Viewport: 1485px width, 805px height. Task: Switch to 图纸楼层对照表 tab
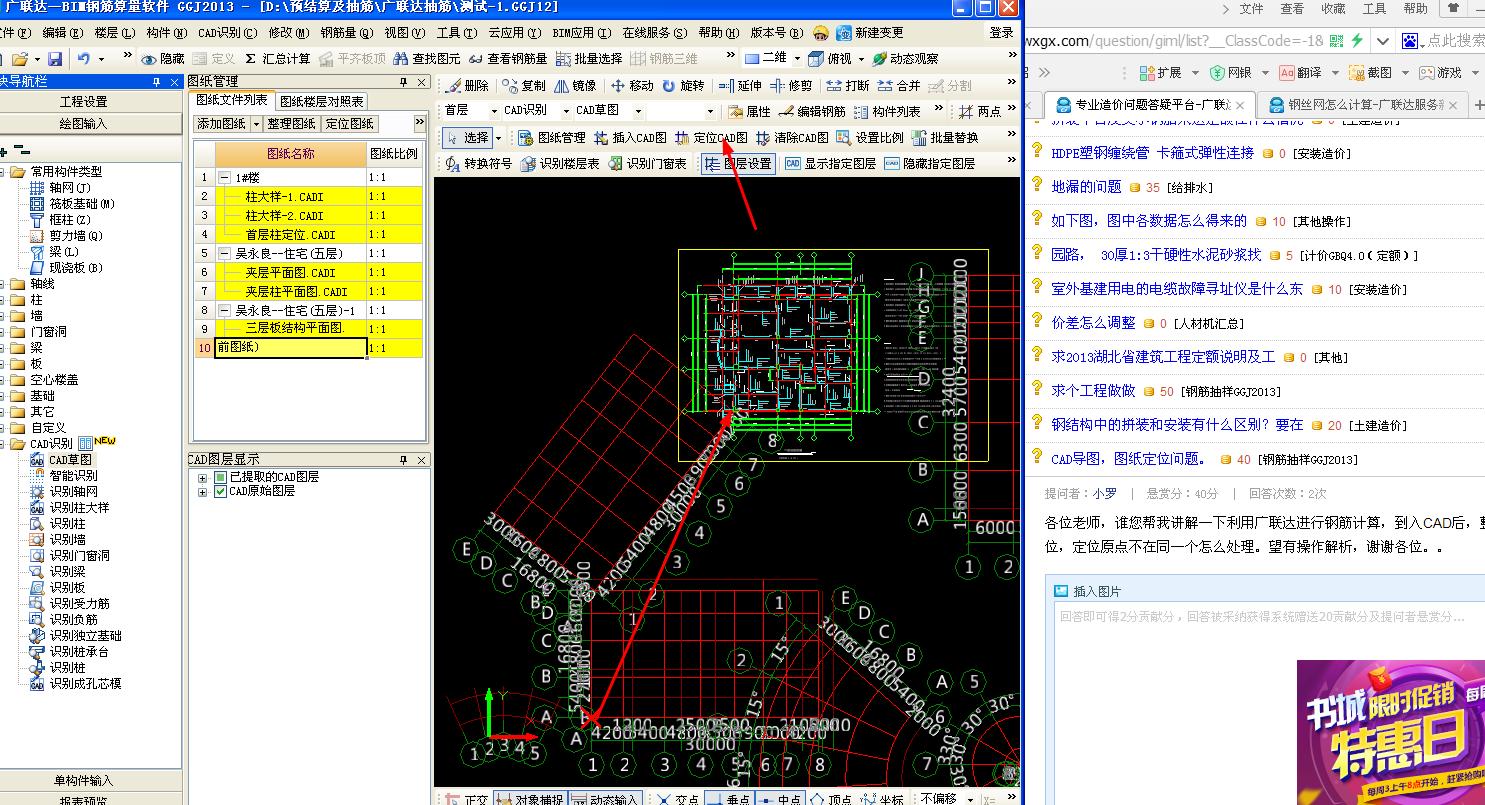pyautogui.click(x=322, y=101)
